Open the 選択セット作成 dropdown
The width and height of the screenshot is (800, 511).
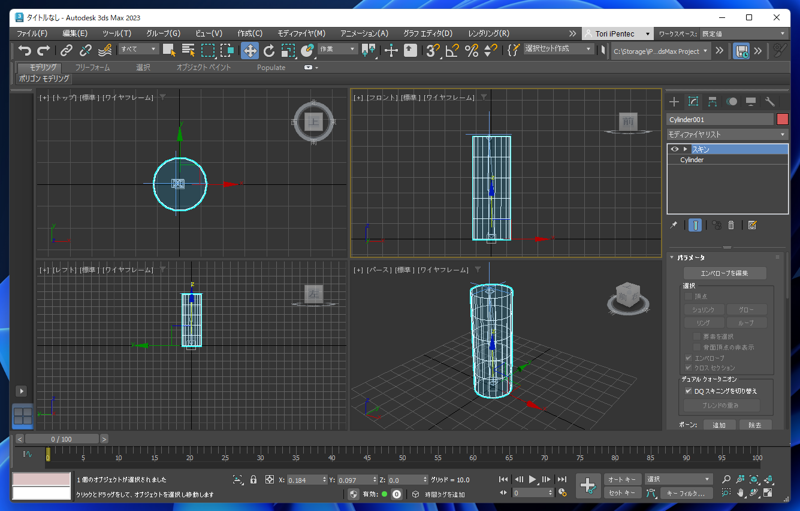pyautogui.click(x=559, y=49)
